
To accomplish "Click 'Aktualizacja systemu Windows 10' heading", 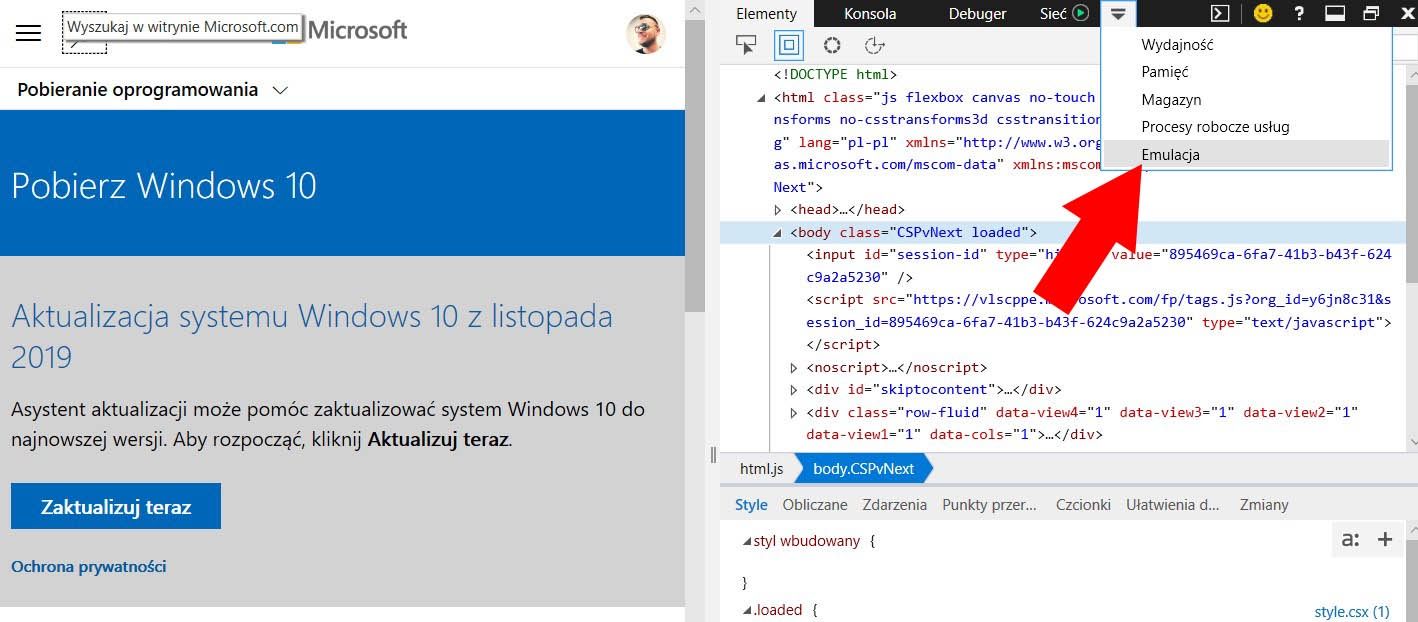I will pyautogui.click(x=312, y=336).
